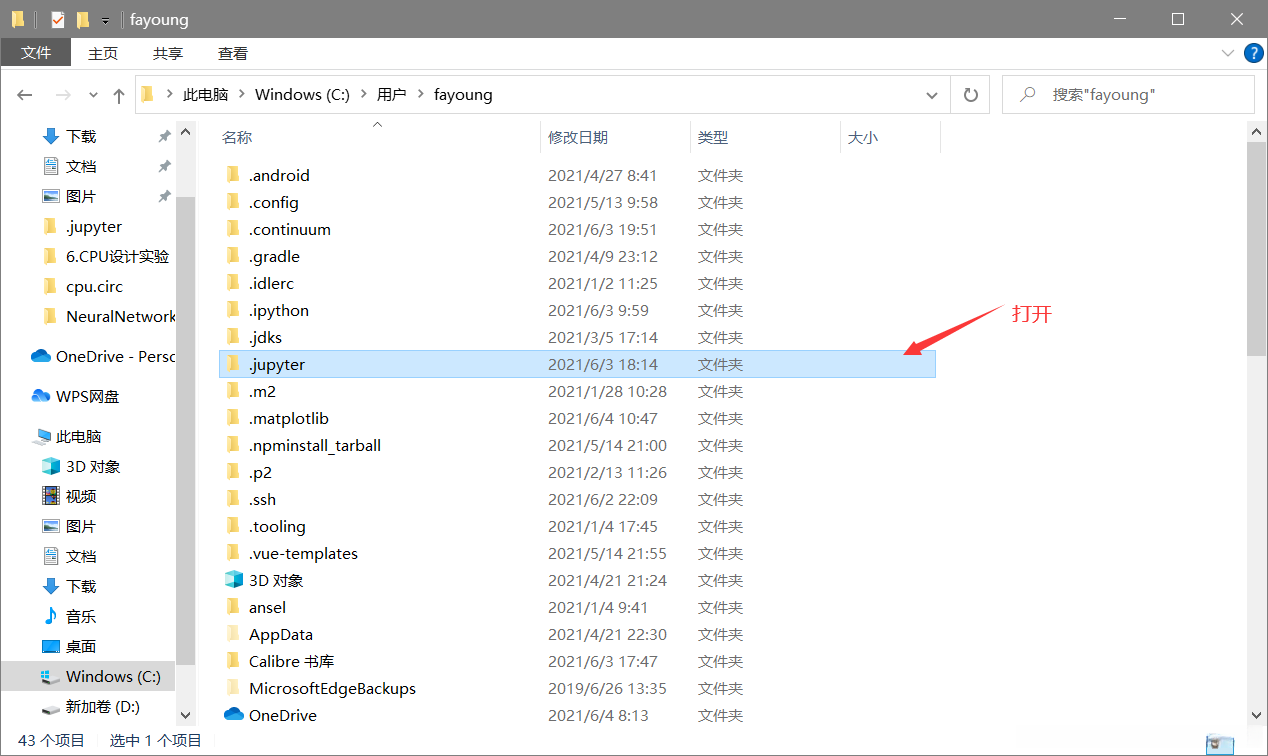
Task: Open cpu.circ in navigation pane
Action: (94, 286)
